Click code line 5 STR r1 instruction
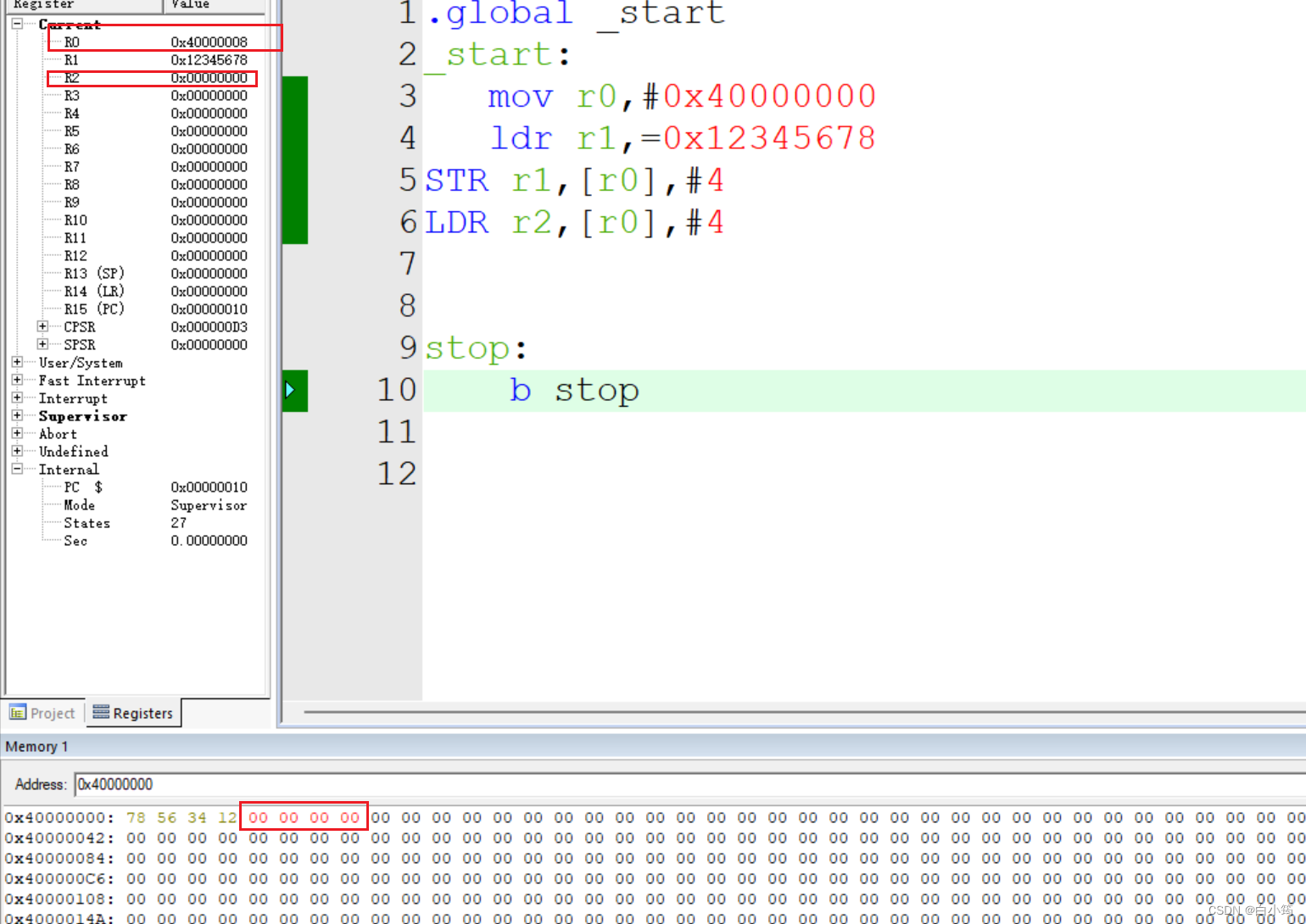 [x=574, y=181]
